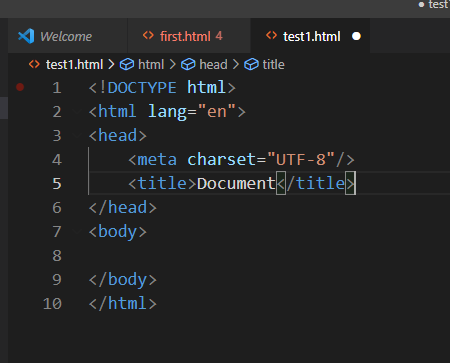Viewport: 450px width, 363px height.
Task: Click test1.html in the breadcrumb
Action: click(74, 64)
